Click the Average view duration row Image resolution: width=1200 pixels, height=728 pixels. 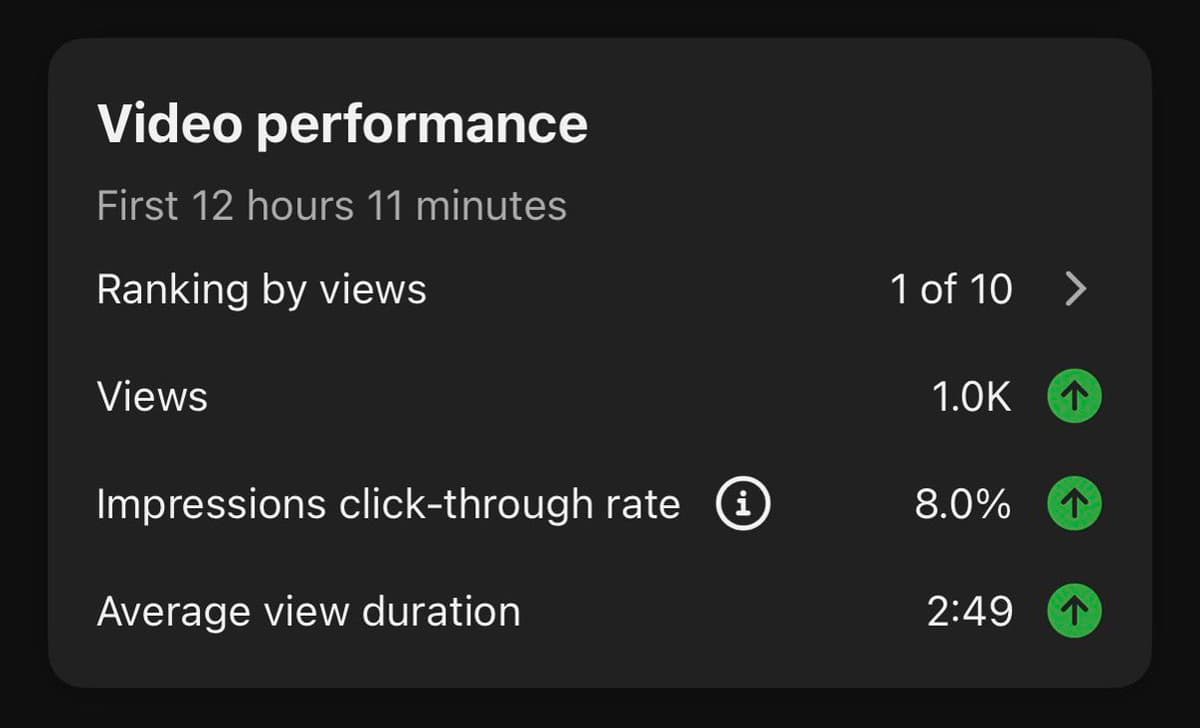click(308, 610)
